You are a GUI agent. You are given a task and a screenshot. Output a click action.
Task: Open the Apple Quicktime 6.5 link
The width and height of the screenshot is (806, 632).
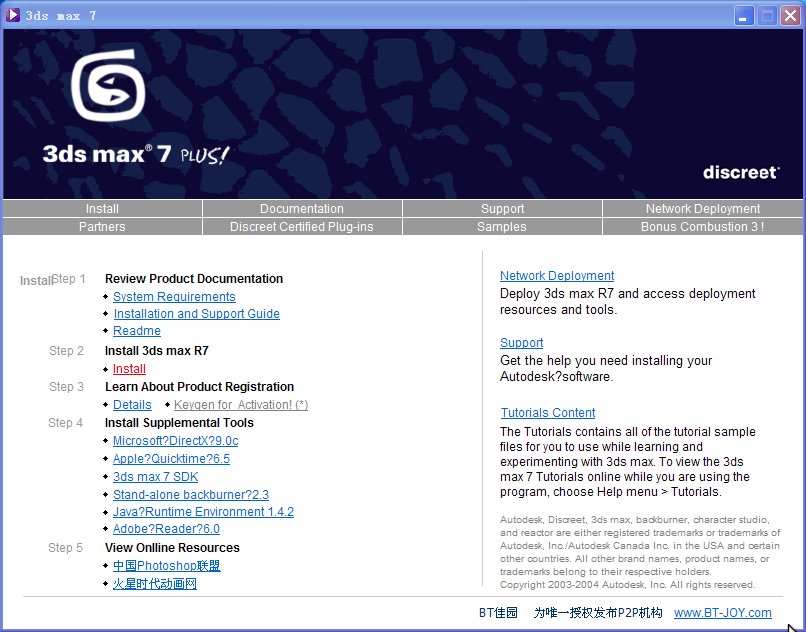[171, 459]
